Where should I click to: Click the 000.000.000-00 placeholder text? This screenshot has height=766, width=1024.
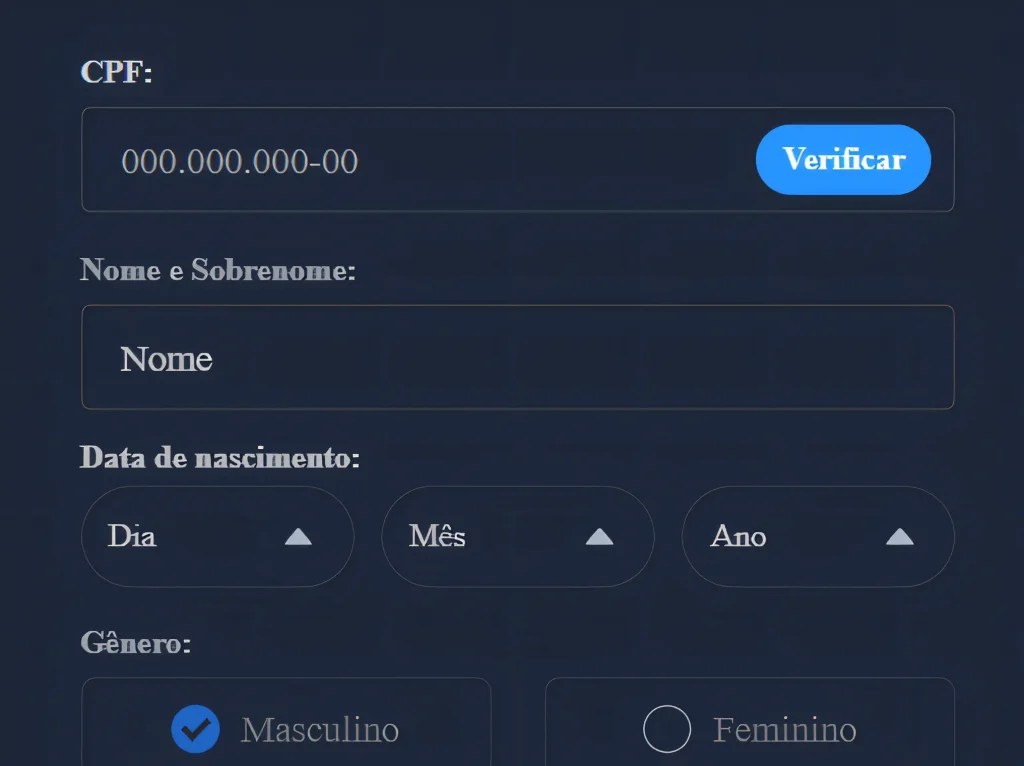(x=240, y=161)
